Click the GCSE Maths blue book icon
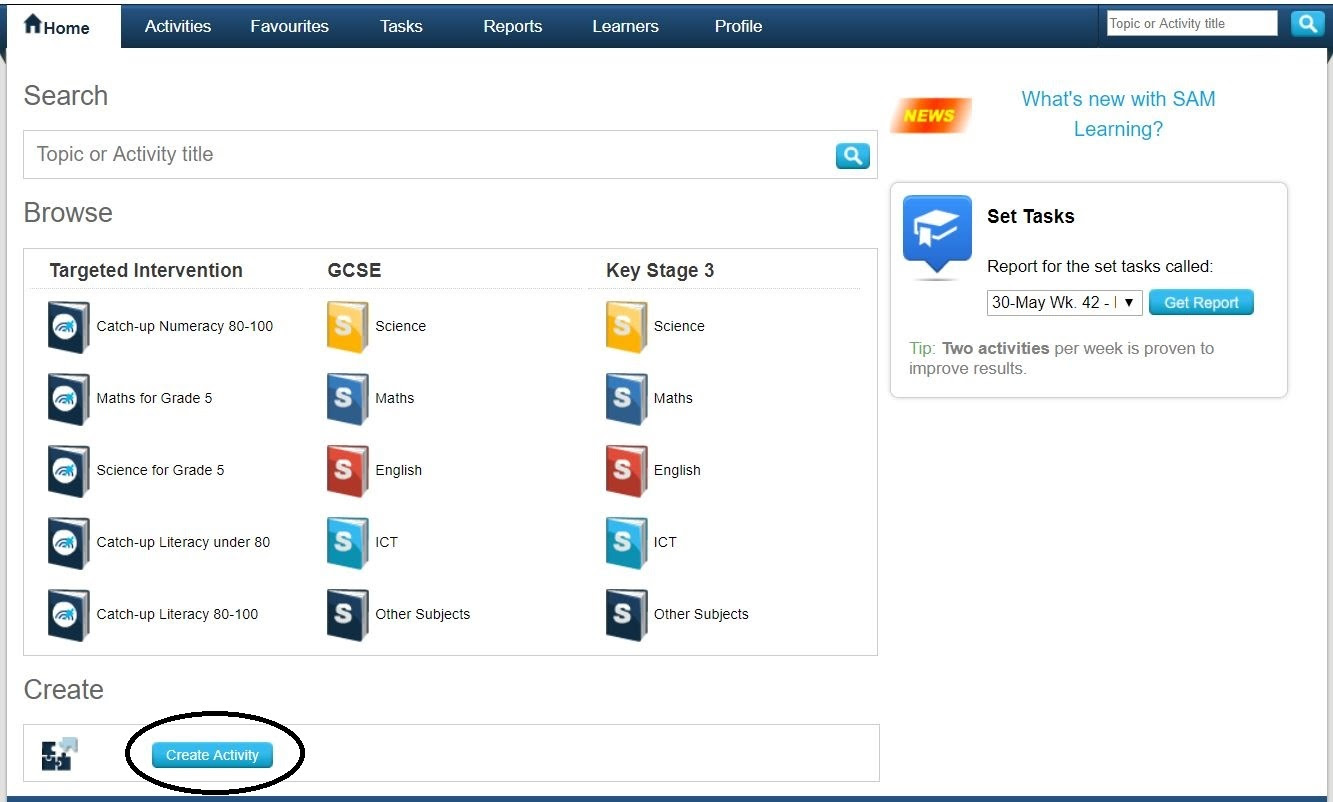The height and width of the screenshot is (802, 1333). 347,399
